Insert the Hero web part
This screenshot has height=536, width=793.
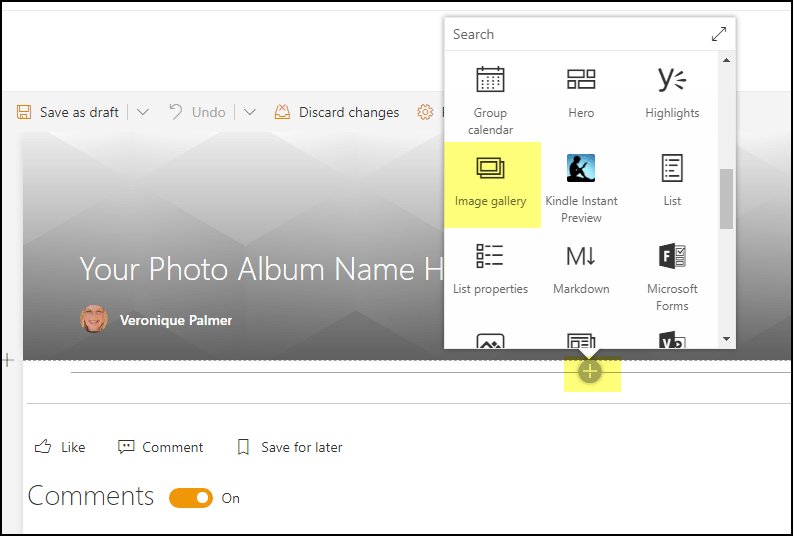tap(581, 95)
